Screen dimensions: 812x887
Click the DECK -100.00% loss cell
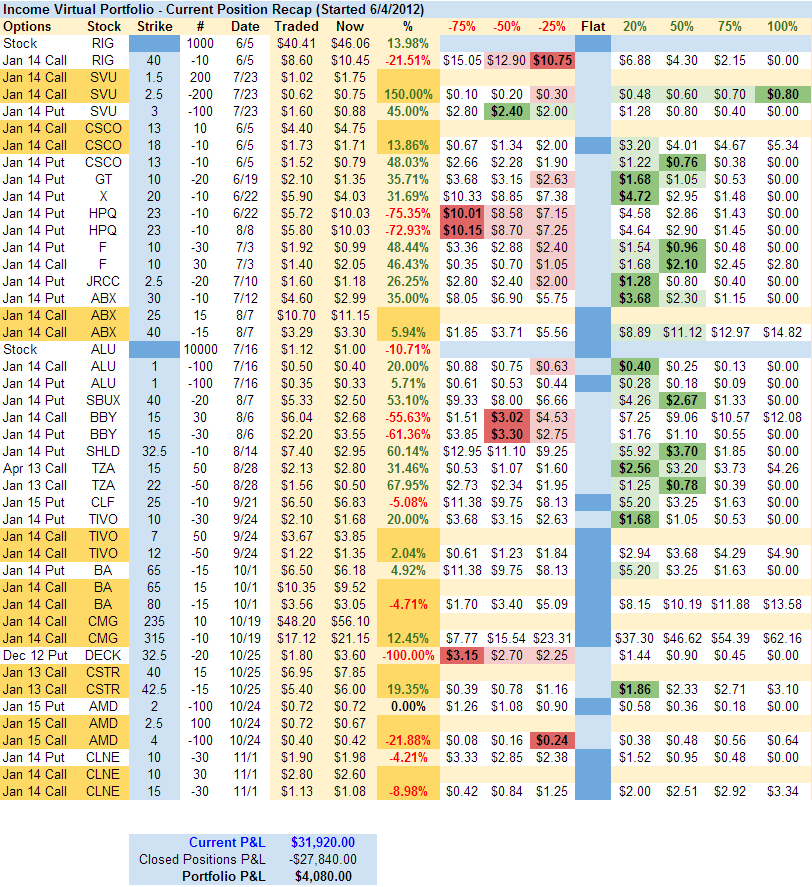pyautogui.click(x=406, y=655)
